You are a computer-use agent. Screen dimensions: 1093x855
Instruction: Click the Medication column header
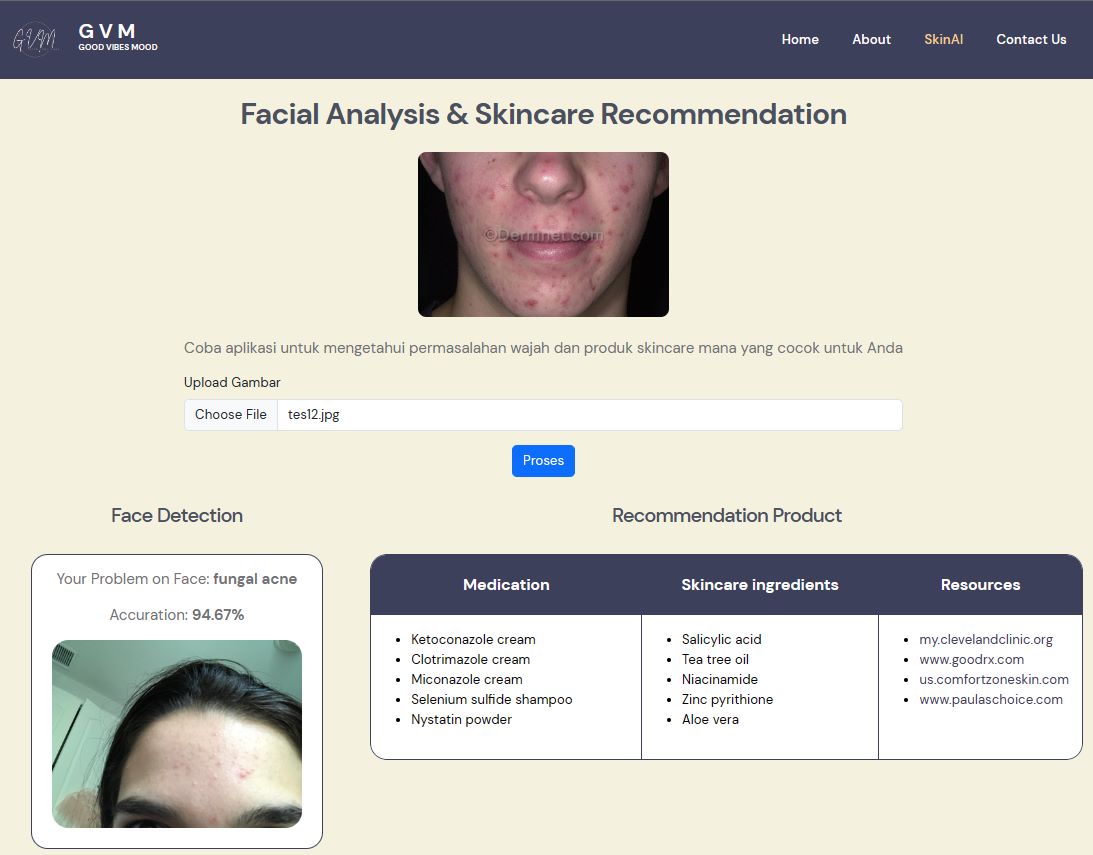506,584
